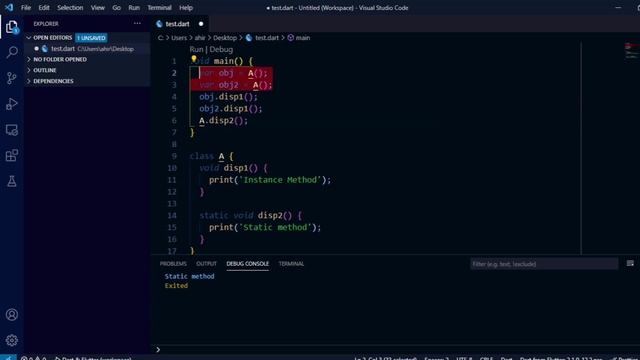Image resolution: width=640 pixels, height=360 pixels.
Task: Open the Accounts menu icon
Action: 12,315
